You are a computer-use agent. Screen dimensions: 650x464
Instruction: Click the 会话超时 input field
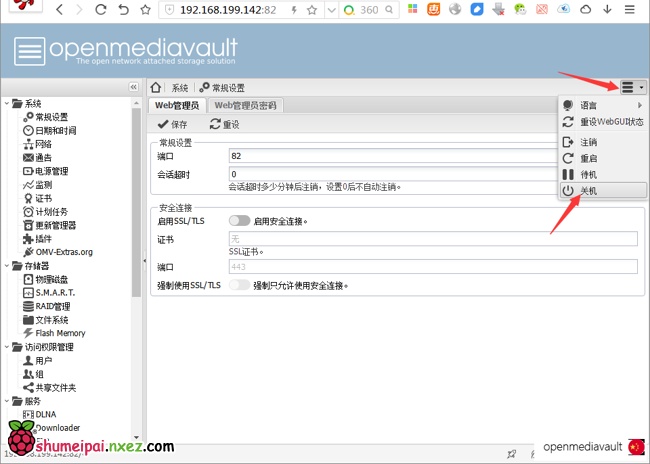[432, 173]
